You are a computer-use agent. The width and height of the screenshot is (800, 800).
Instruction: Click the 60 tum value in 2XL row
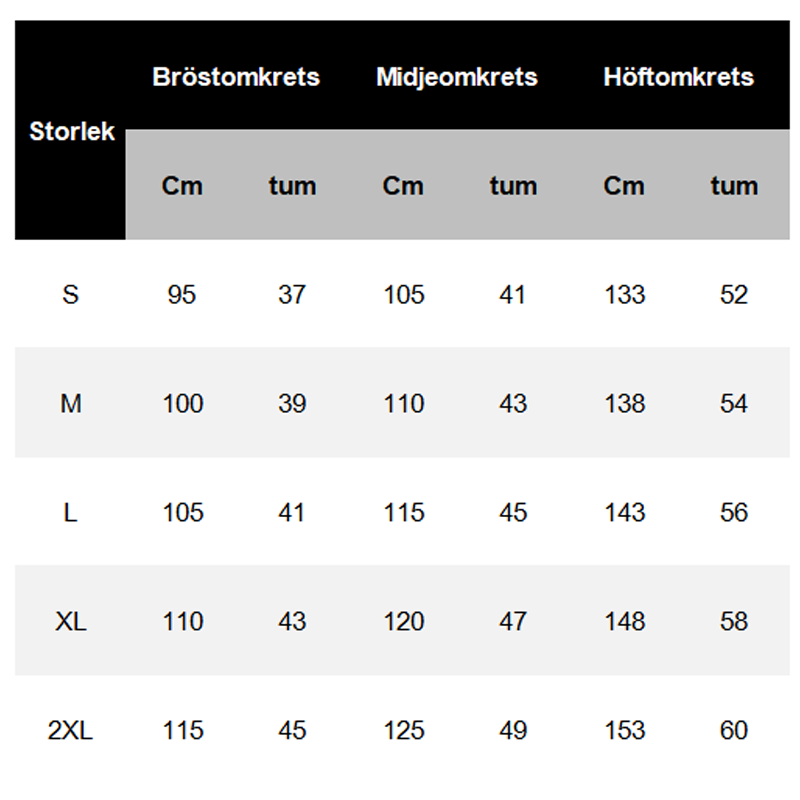click(x=734, y=731)
